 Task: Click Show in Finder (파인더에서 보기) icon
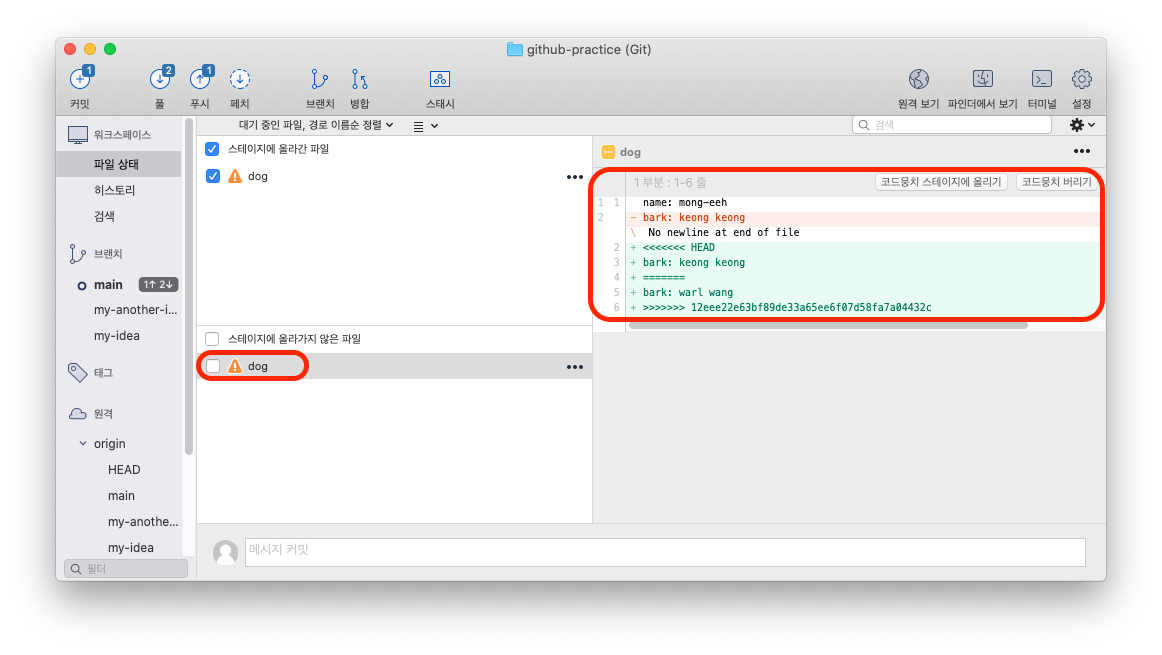[983, 79]
